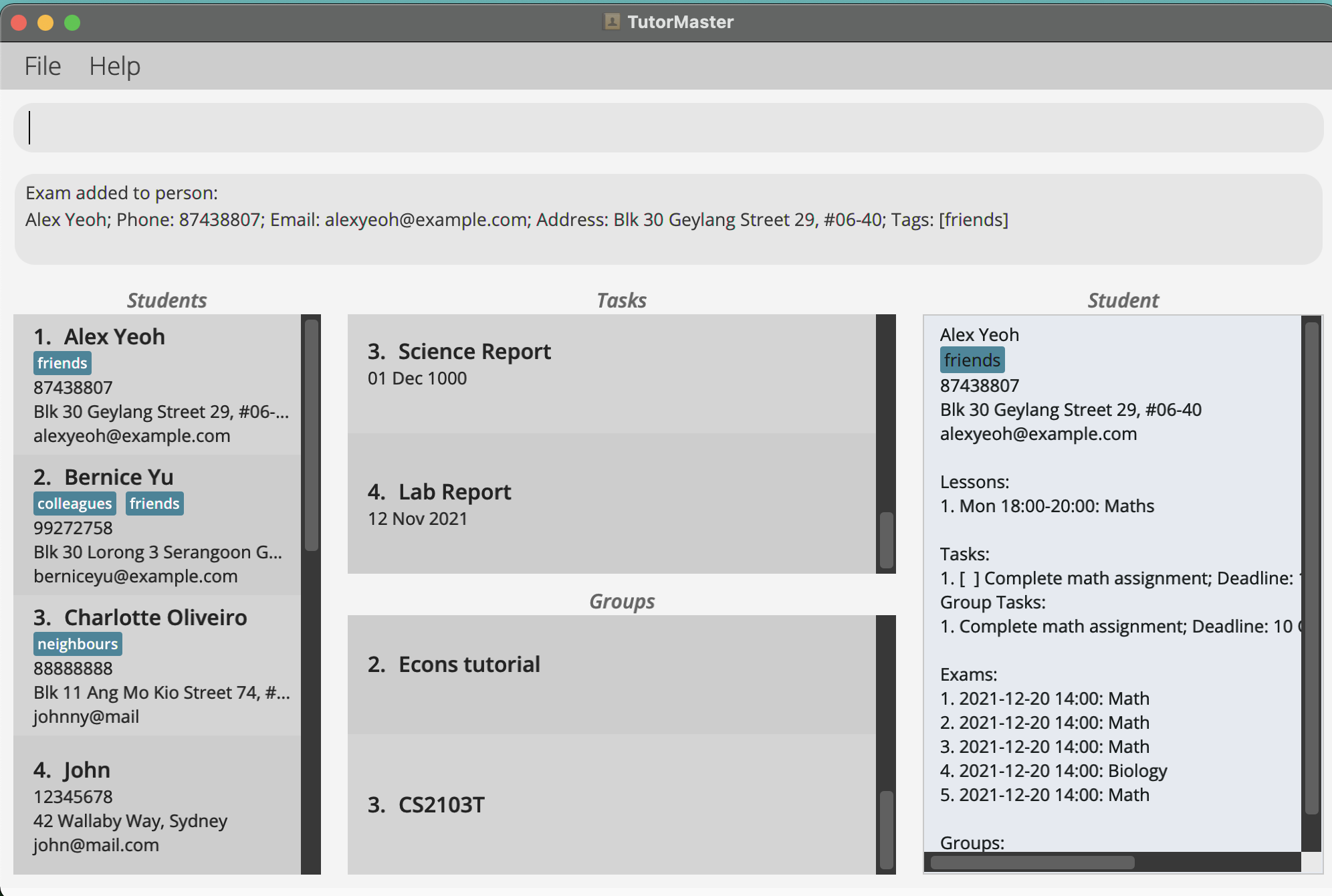Select the Charlotte Oliveiro student card
This screenshot has width=1332, height=896.
coord(157,666)
